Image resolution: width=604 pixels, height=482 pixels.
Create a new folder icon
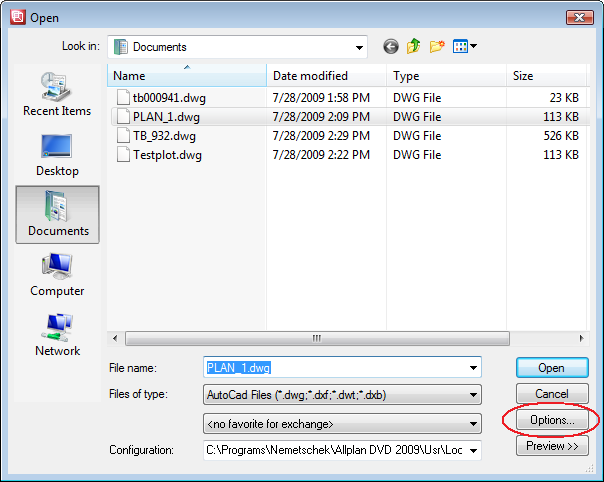[437, 47]
